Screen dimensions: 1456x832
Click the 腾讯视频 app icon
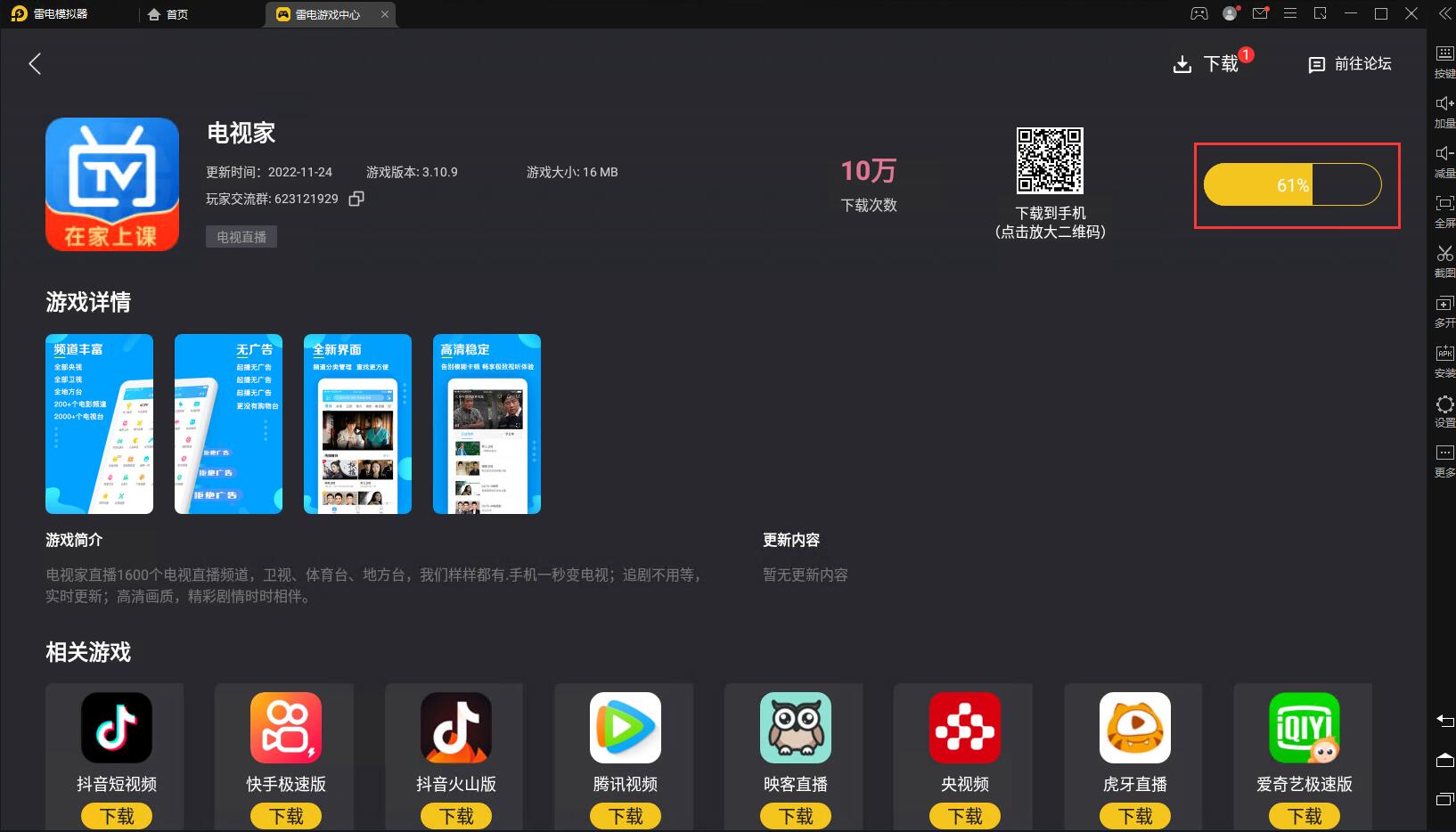626,728
